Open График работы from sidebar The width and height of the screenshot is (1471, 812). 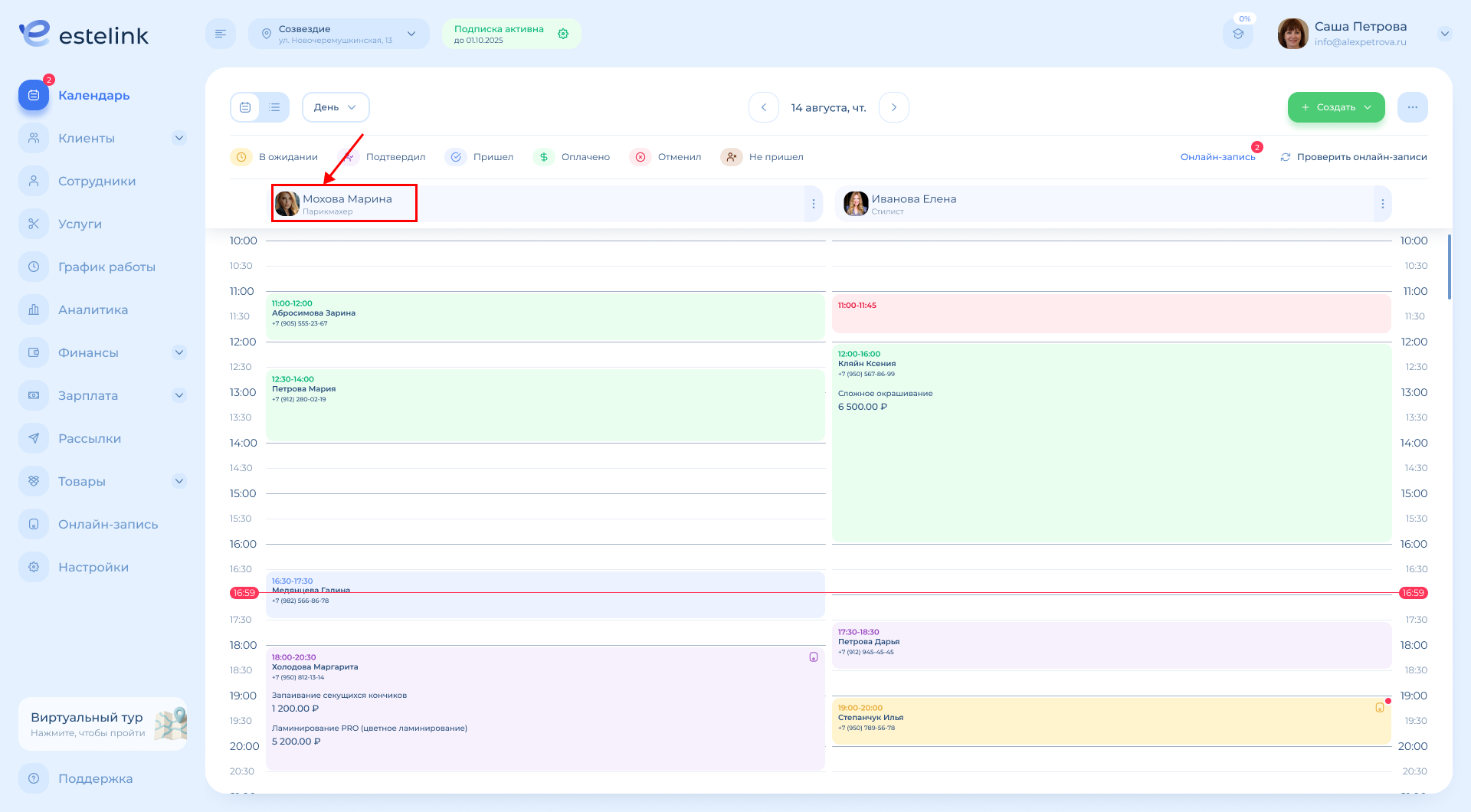pos(106,267)
